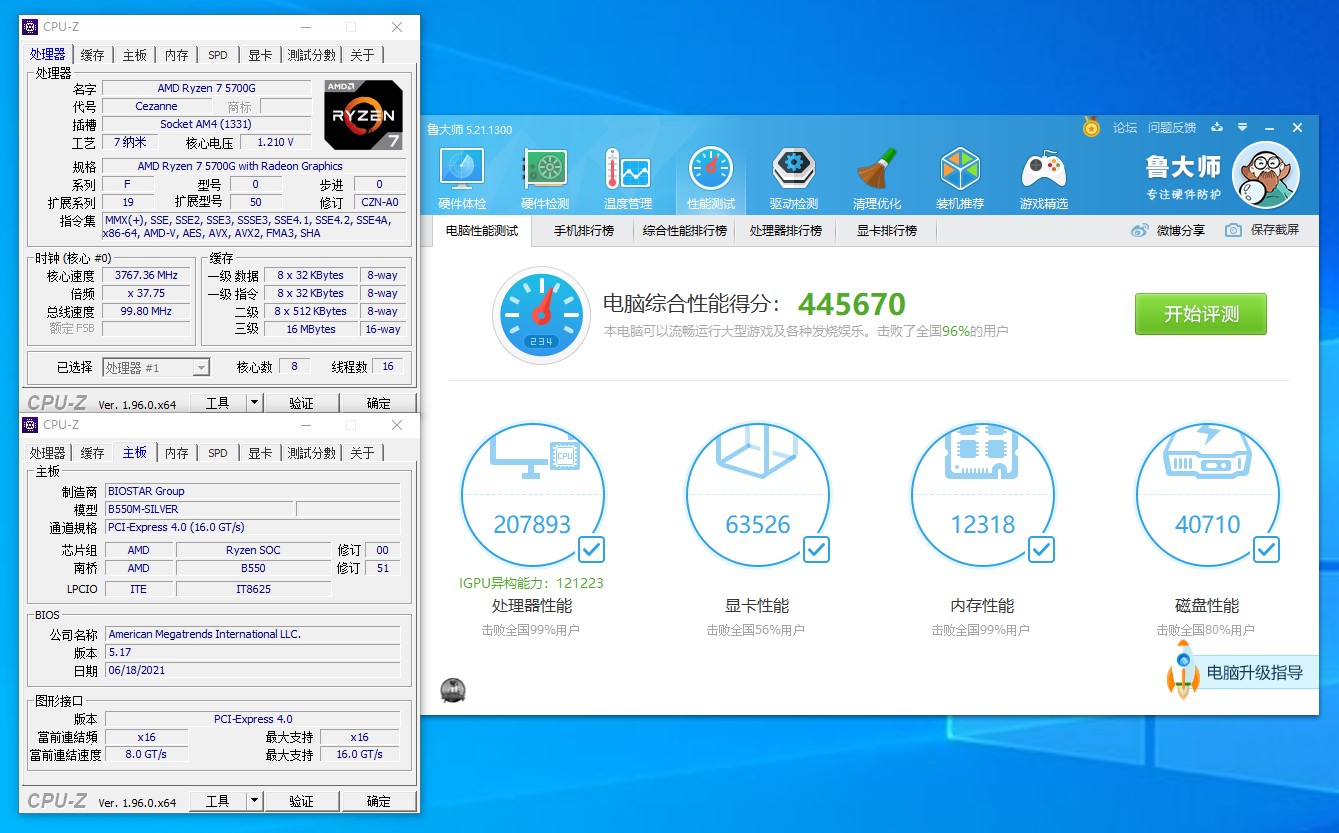Click 验证 button in bottom CPU-Z
This screenshot has width=1339, height=833.
[x=301, y=801]
